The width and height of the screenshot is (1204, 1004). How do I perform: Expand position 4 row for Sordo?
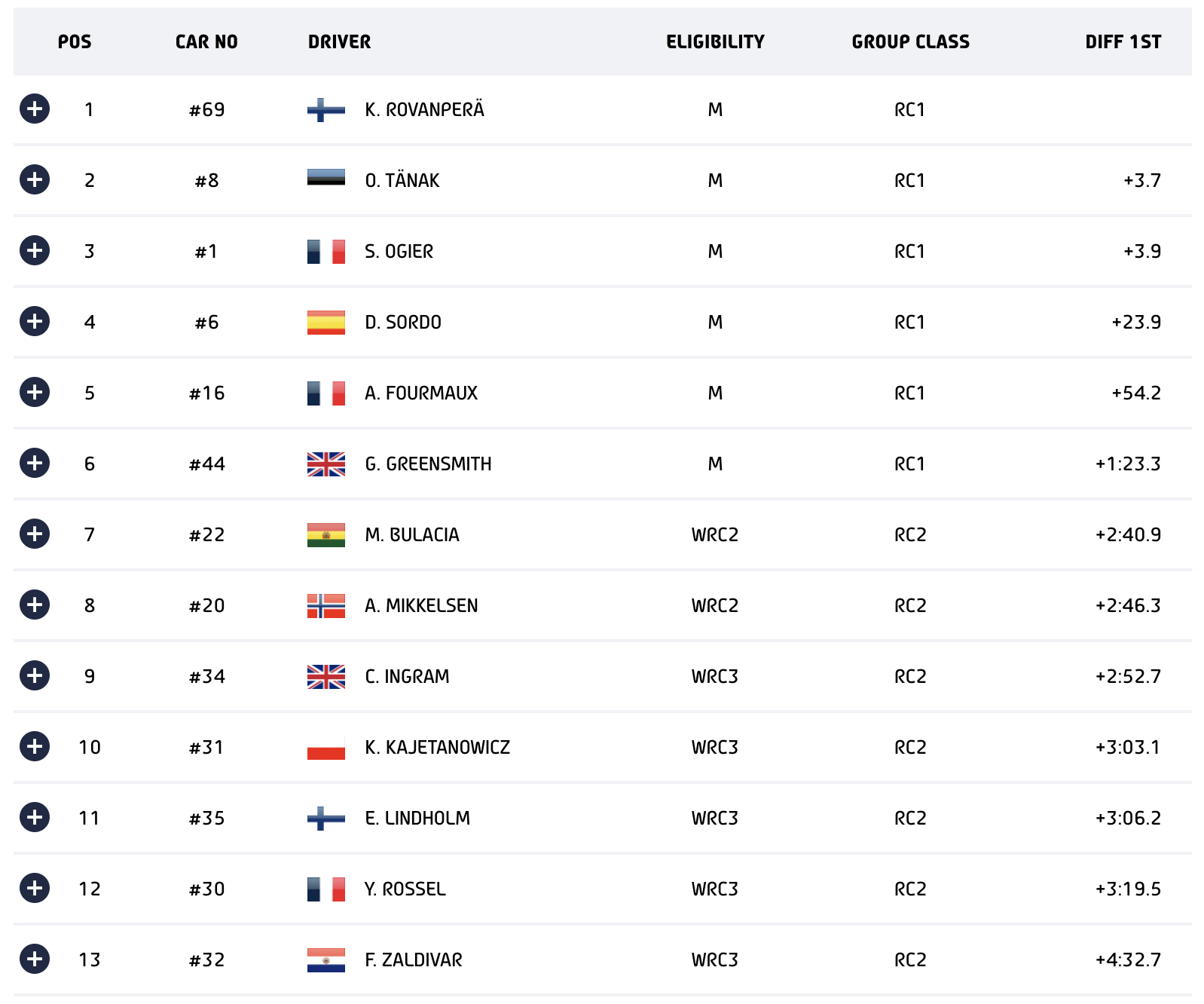point(35,321)
